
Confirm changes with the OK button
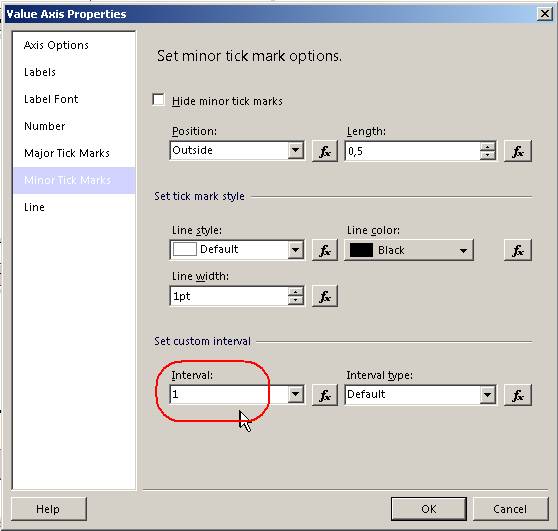tap(429, 509)
